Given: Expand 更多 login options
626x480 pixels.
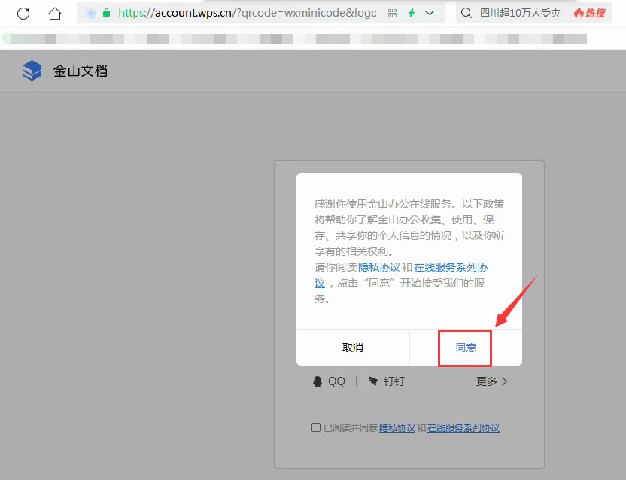Looking at the screenshot, I should (491, 381).
